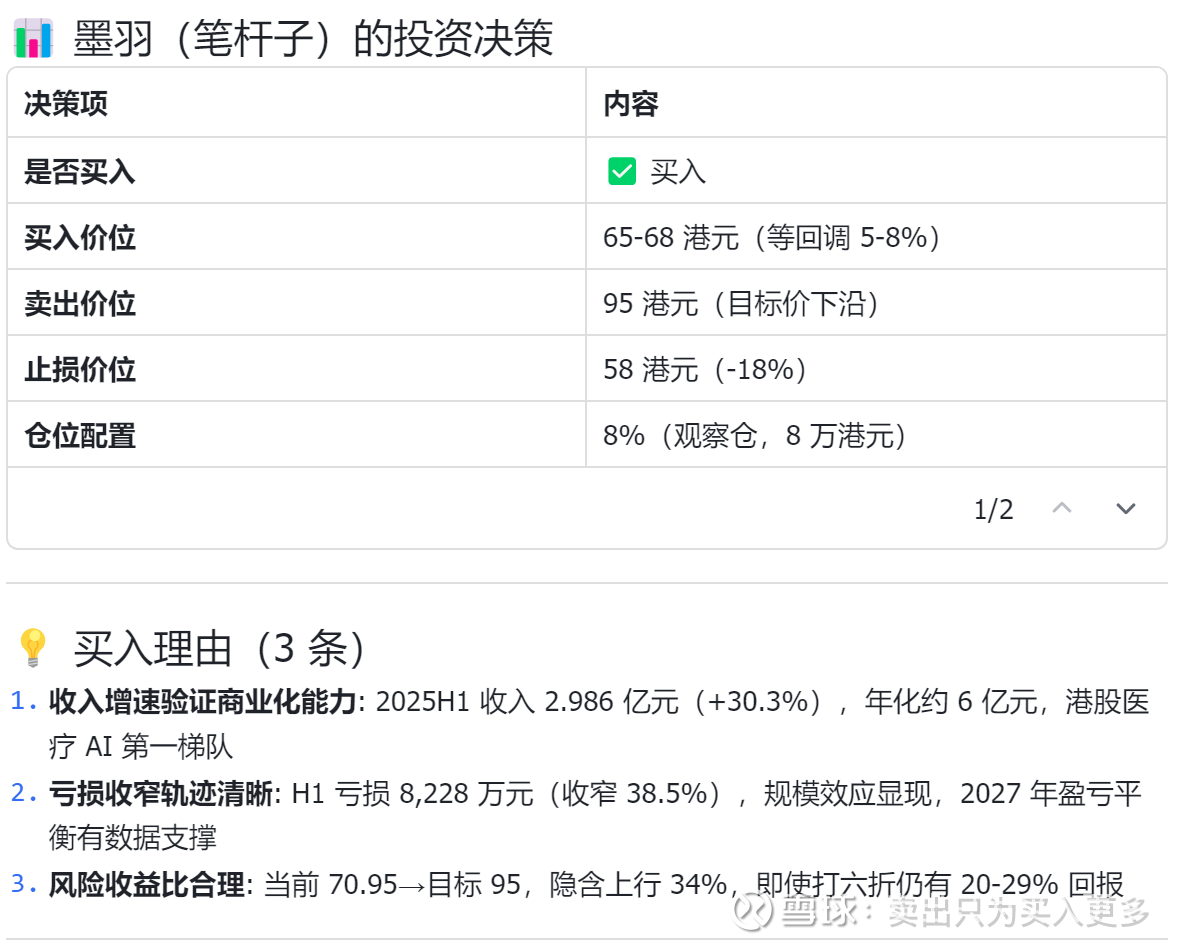
Task: Click the 是否买入 row label
Action: 80,172
